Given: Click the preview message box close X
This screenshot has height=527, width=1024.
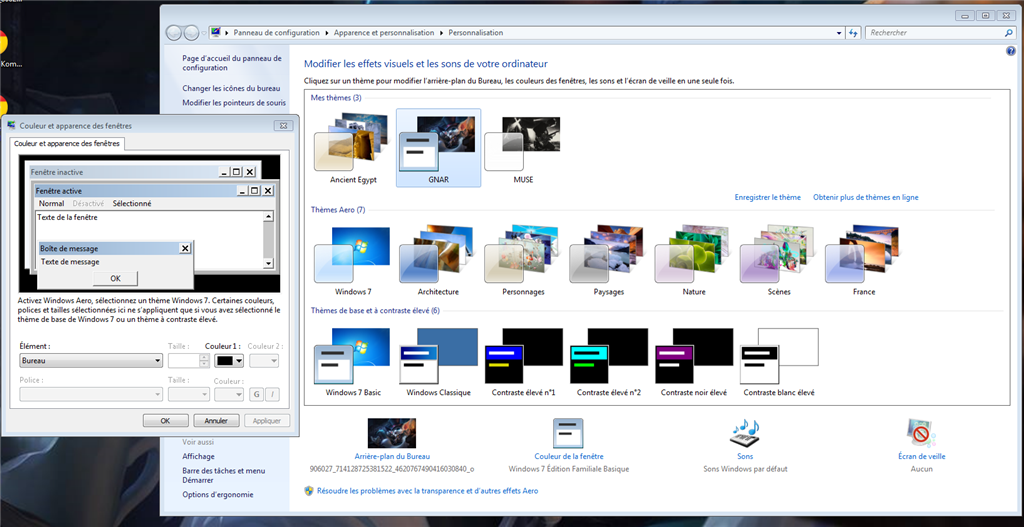Looking at the screenshot, I should click(x=185, y=248).
